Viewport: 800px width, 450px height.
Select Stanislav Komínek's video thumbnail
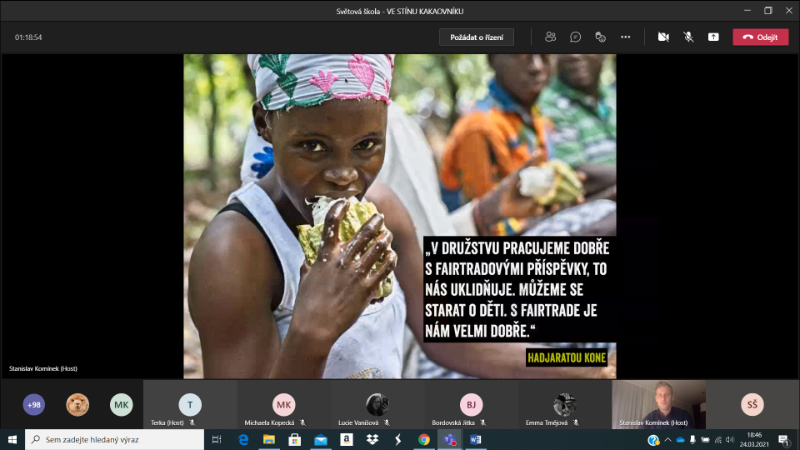pyautogui.click(x=659, y=404)
